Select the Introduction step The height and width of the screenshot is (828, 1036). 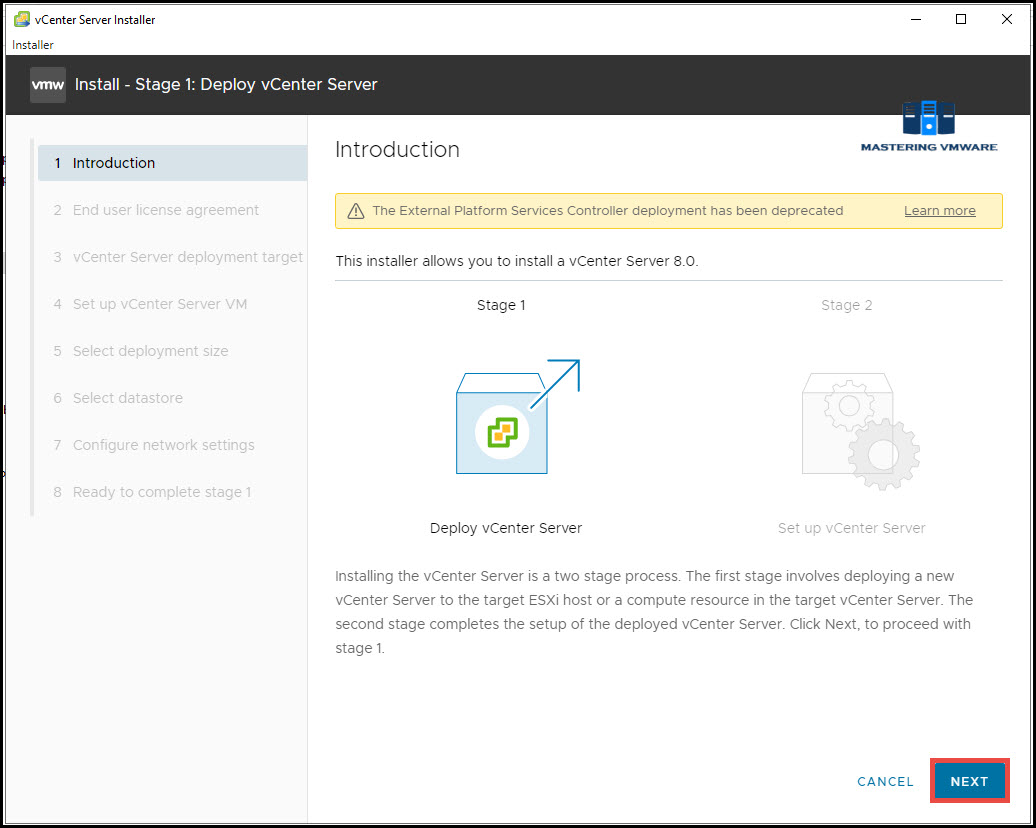pos(172,163)
